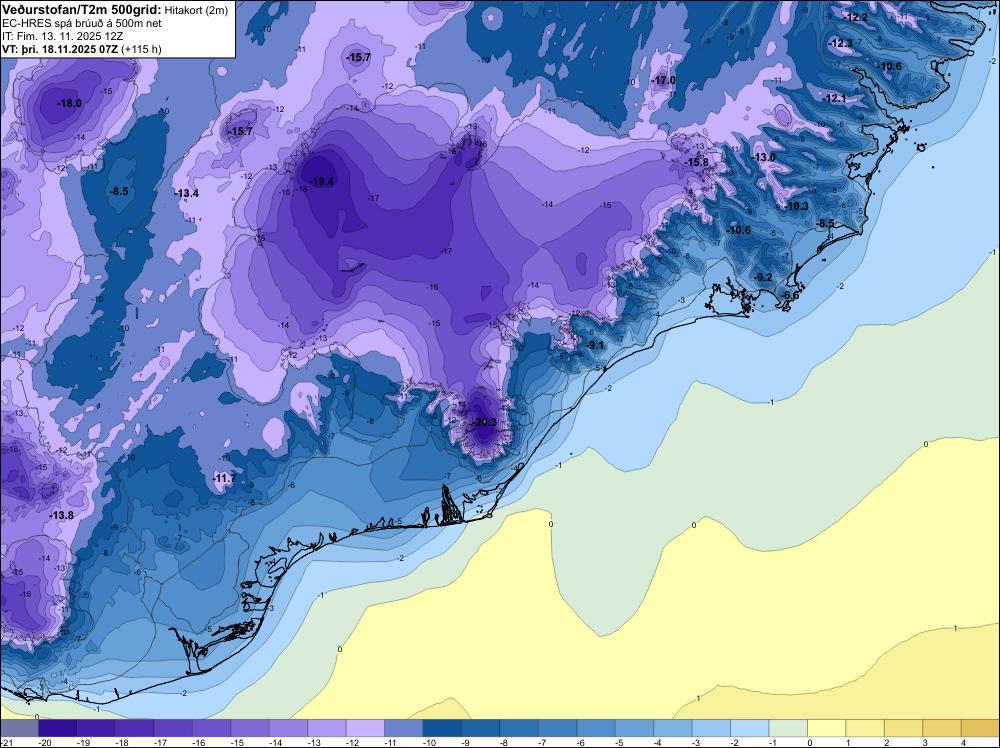Click the -13.8 temperature label
This screenshot has height=748, width=1000.
62,515
